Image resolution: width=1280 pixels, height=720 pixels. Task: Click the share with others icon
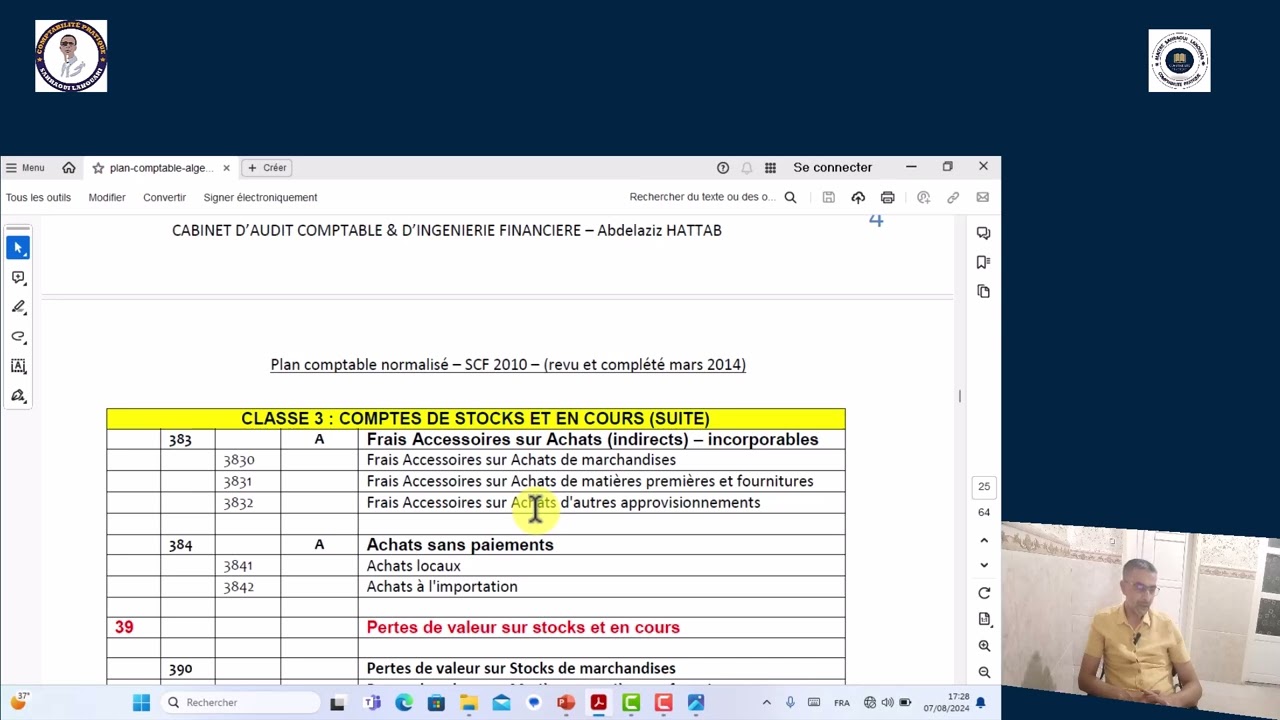click(923, 197)
